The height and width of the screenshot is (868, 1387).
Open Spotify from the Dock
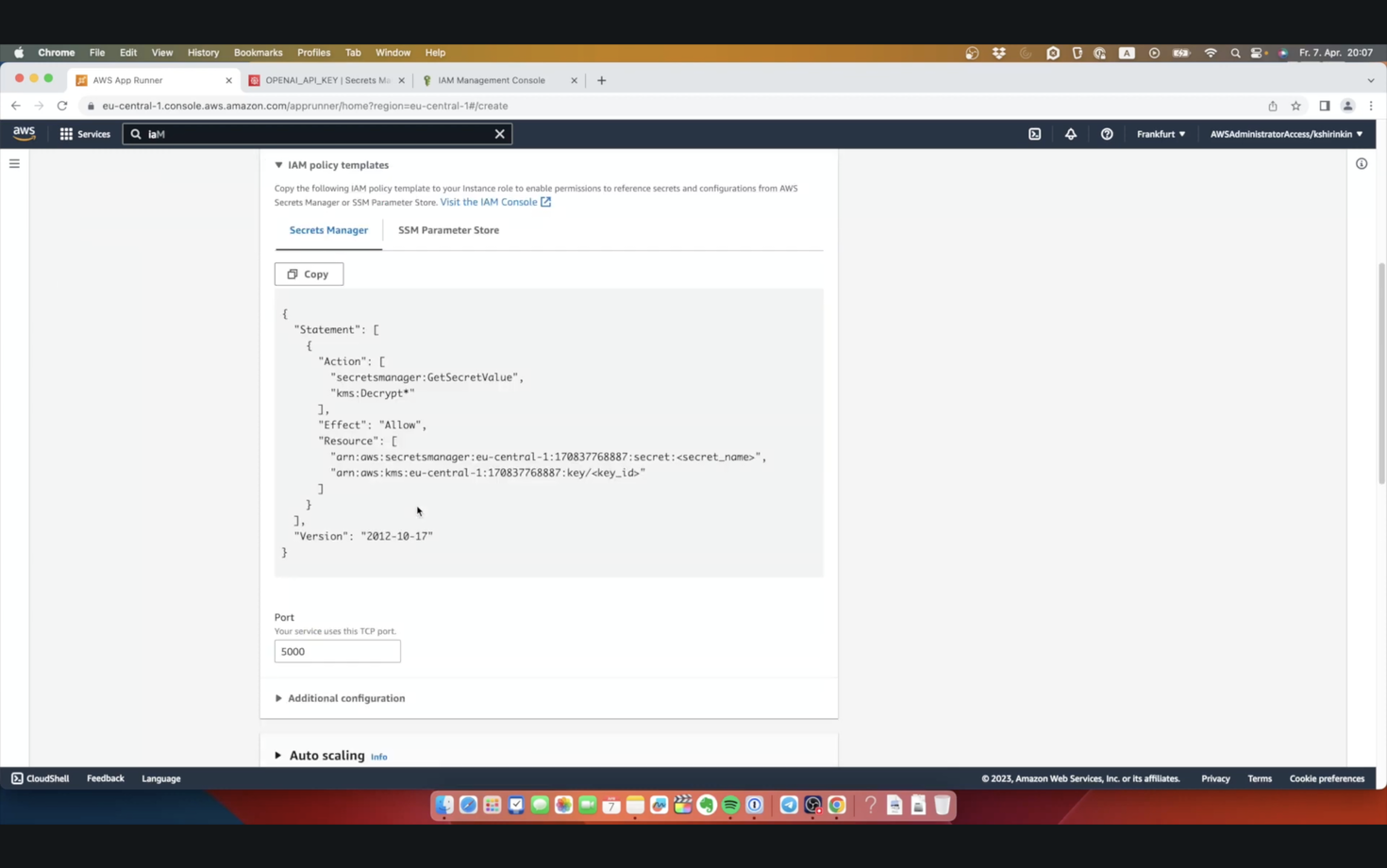(x=730, y=805)
